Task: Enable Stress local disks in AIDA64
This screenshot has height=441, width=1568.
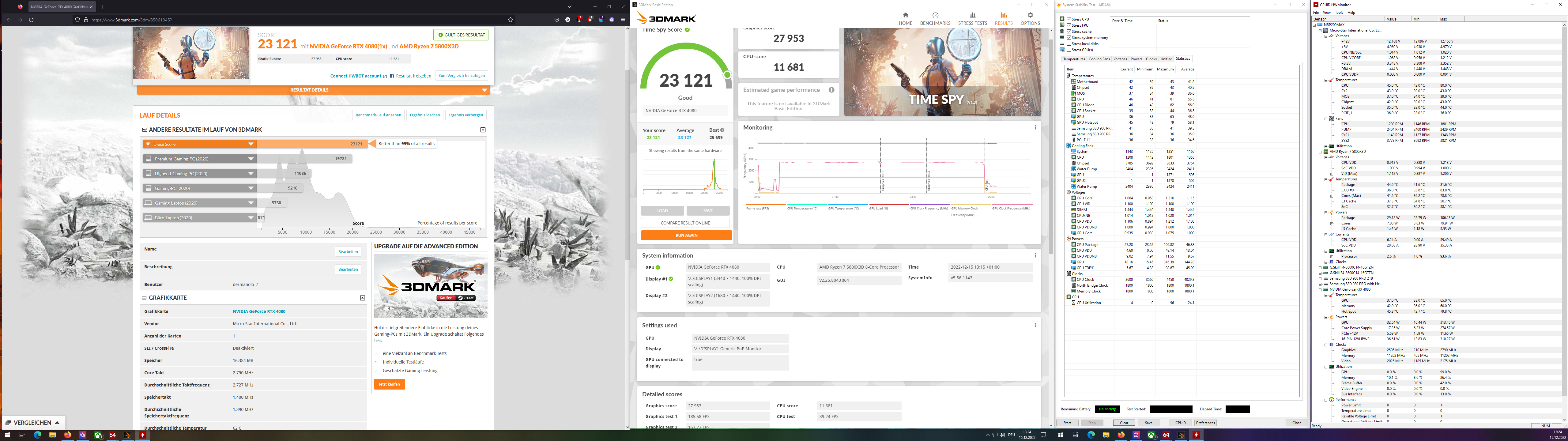Action: 1069,44
